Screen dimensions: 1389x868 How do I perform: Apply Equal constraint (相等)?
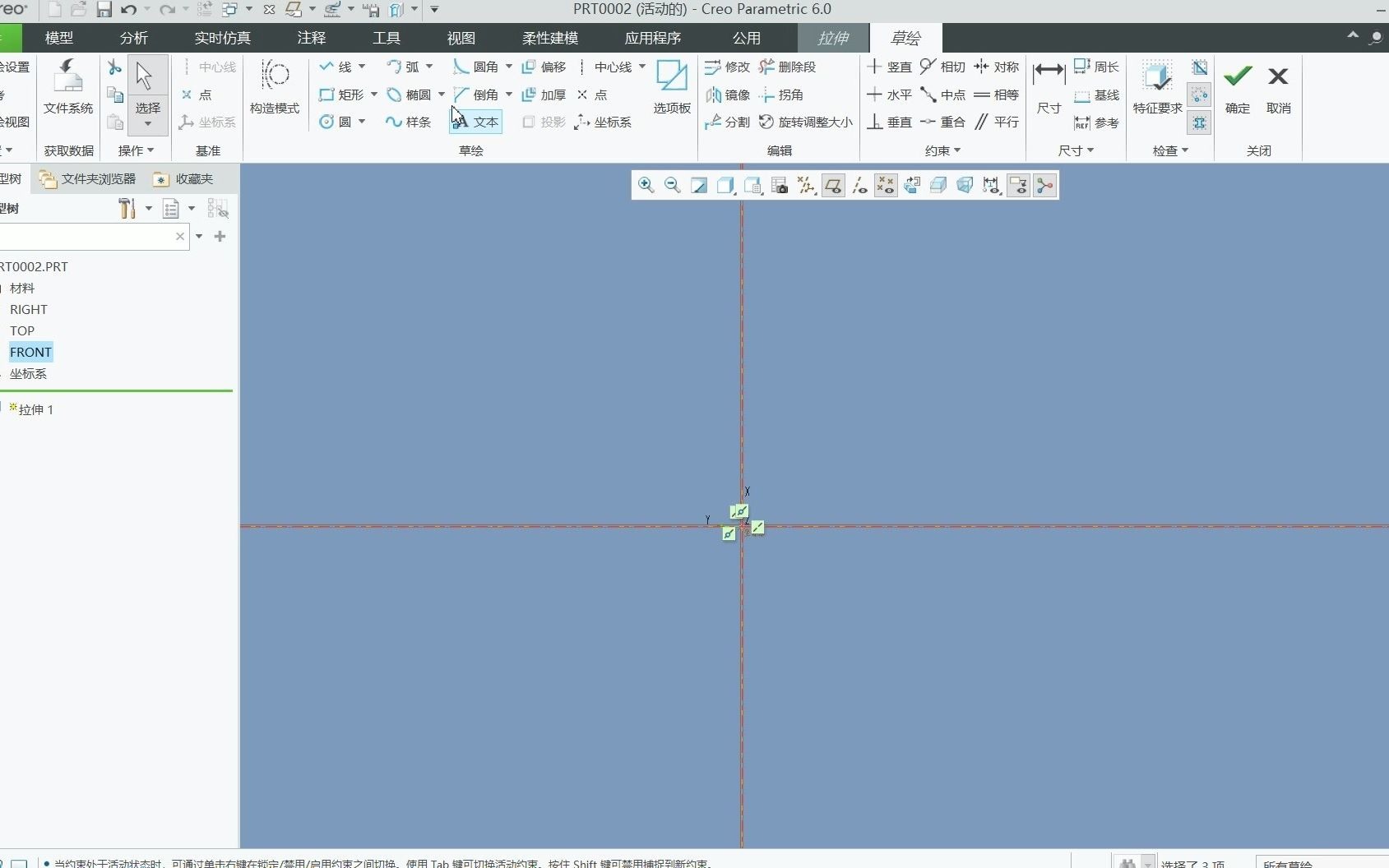coord(996,95)
